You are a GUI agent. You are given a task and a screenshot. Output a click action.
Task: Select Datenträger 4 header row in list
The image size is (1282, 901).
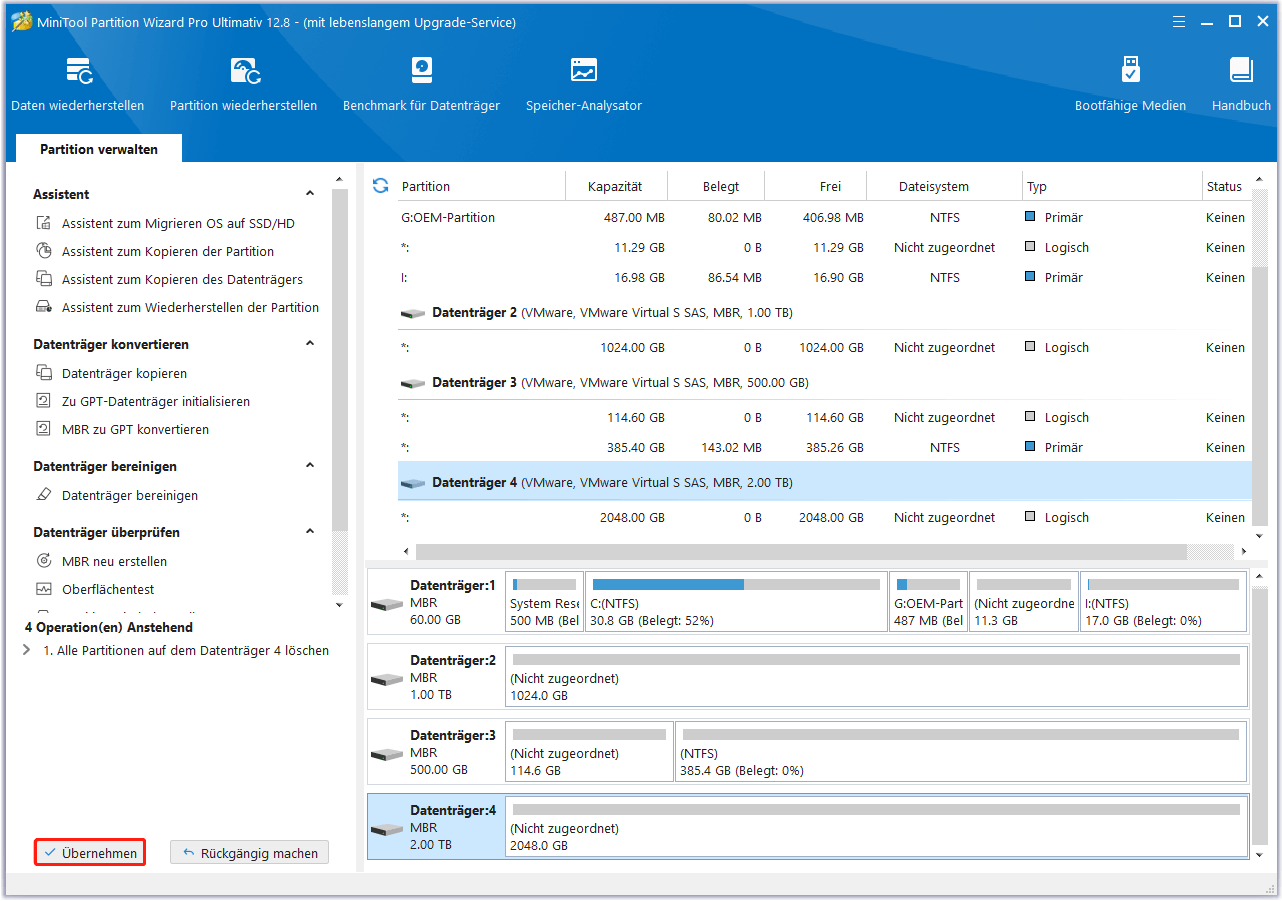tap(825, 482)
